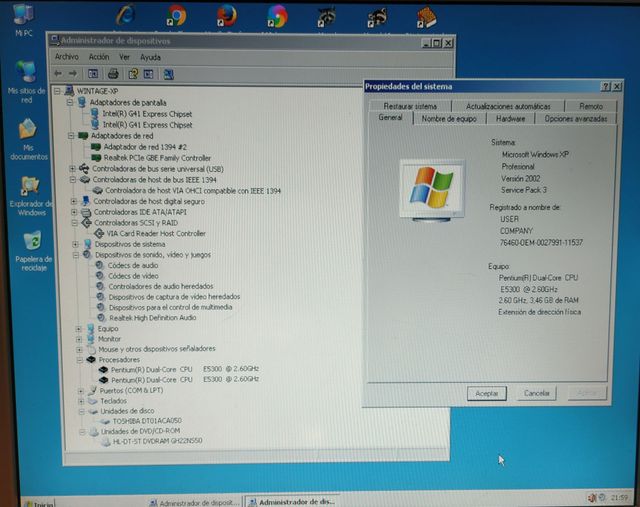Image resolution: width=640 pixels, height=507 pixels.
Task: Open the Internet Explorer desktop shortcut
Action: (126, 16)
